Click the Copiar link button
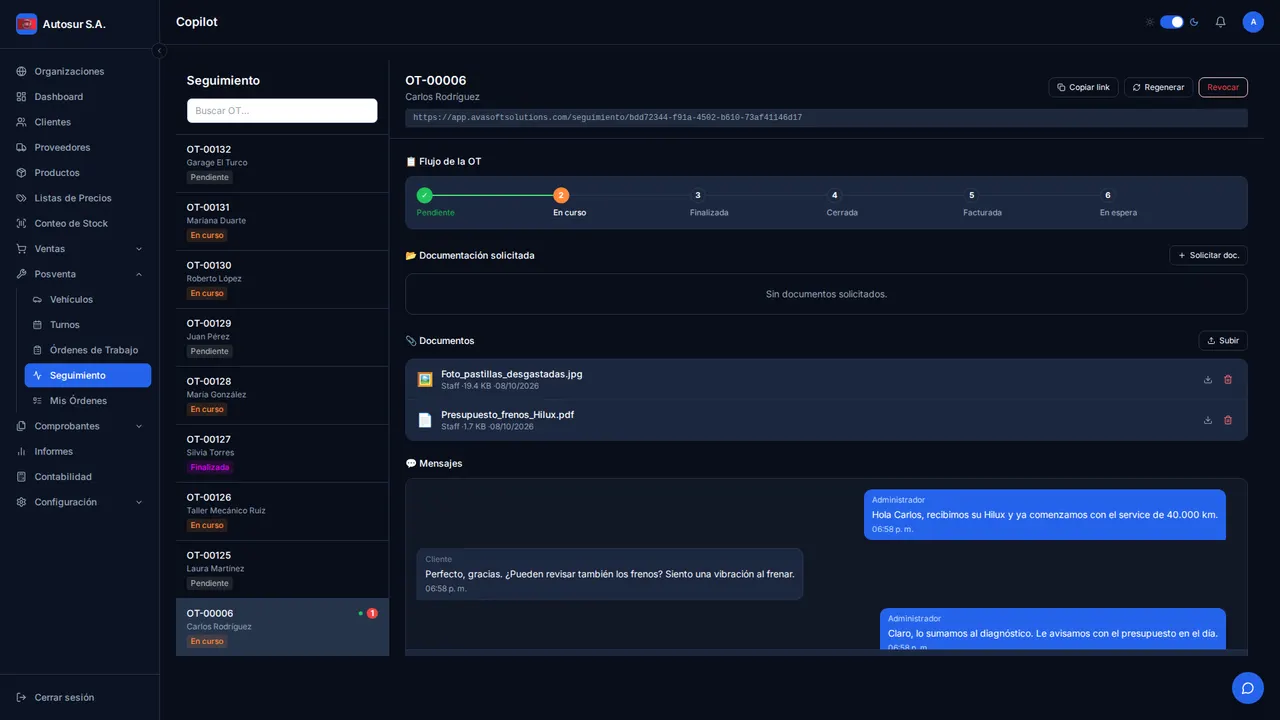 pos(1083,87)
